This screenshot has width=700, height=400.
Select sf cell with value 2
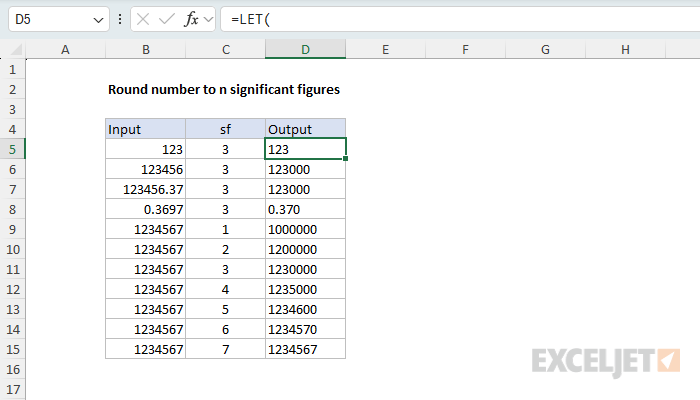coord(225,249)
